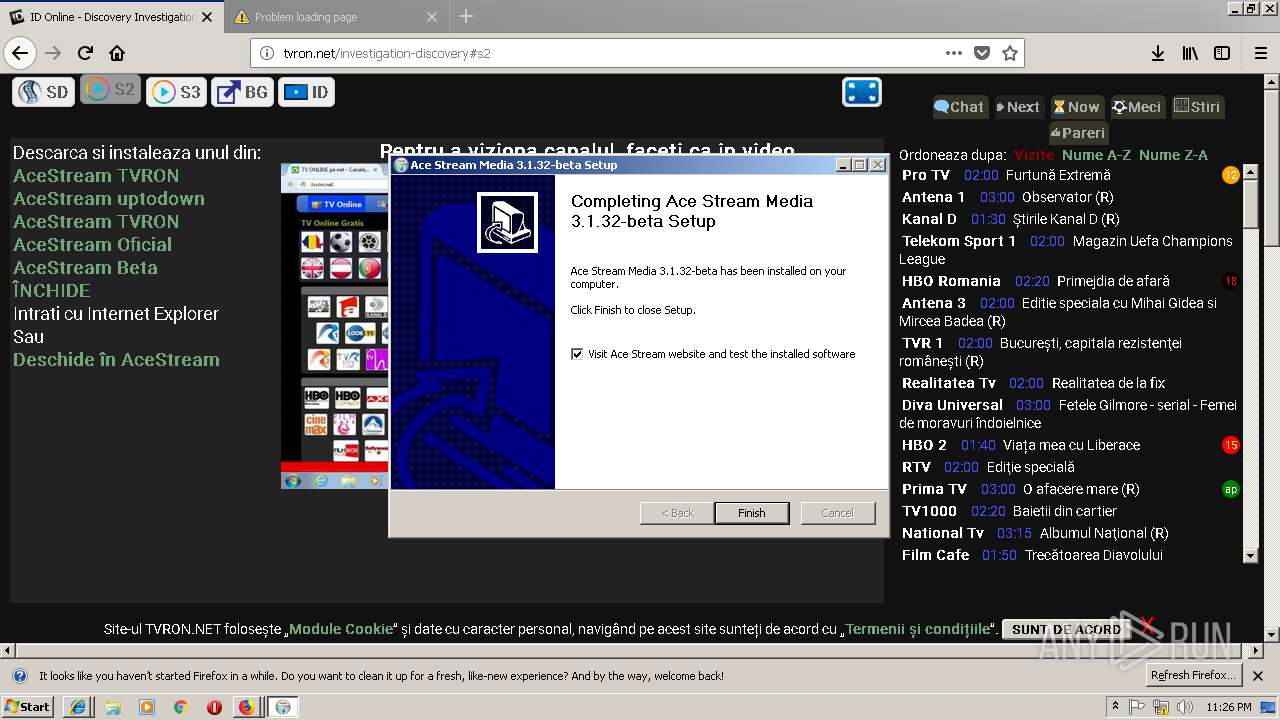Close the ID Online browser tab
This screenshot has width=1280, height=720.
207,17
